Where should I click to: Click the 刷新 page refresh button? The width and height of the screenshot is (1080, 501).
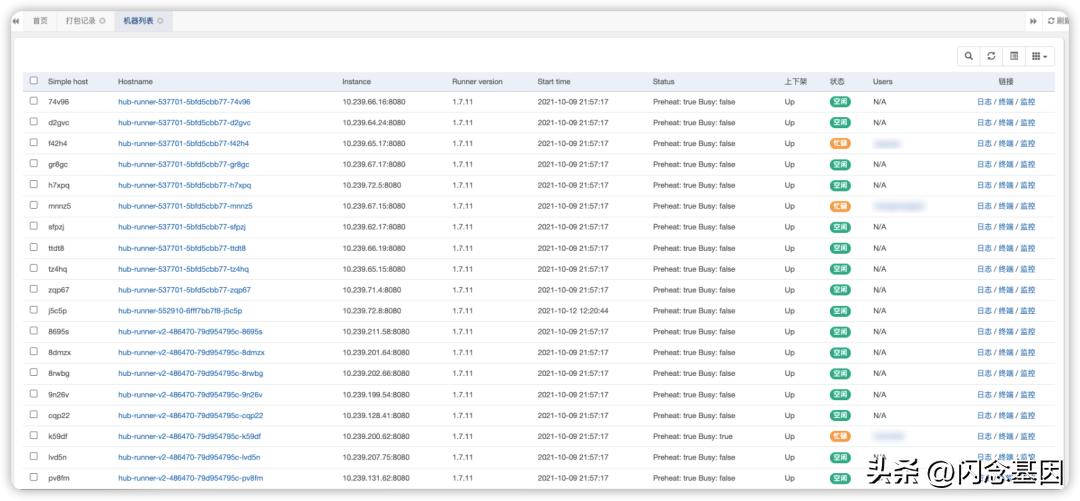tap(1058, 21)
